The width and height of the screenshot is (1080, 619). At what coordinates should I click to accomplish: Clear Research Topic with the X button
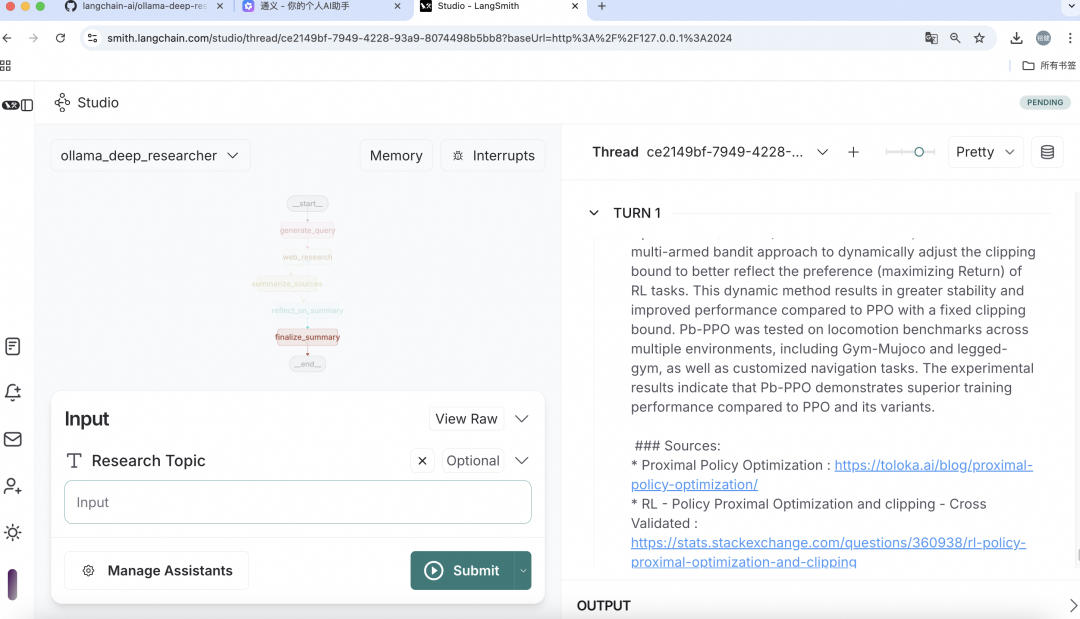(x=422, y=461)
